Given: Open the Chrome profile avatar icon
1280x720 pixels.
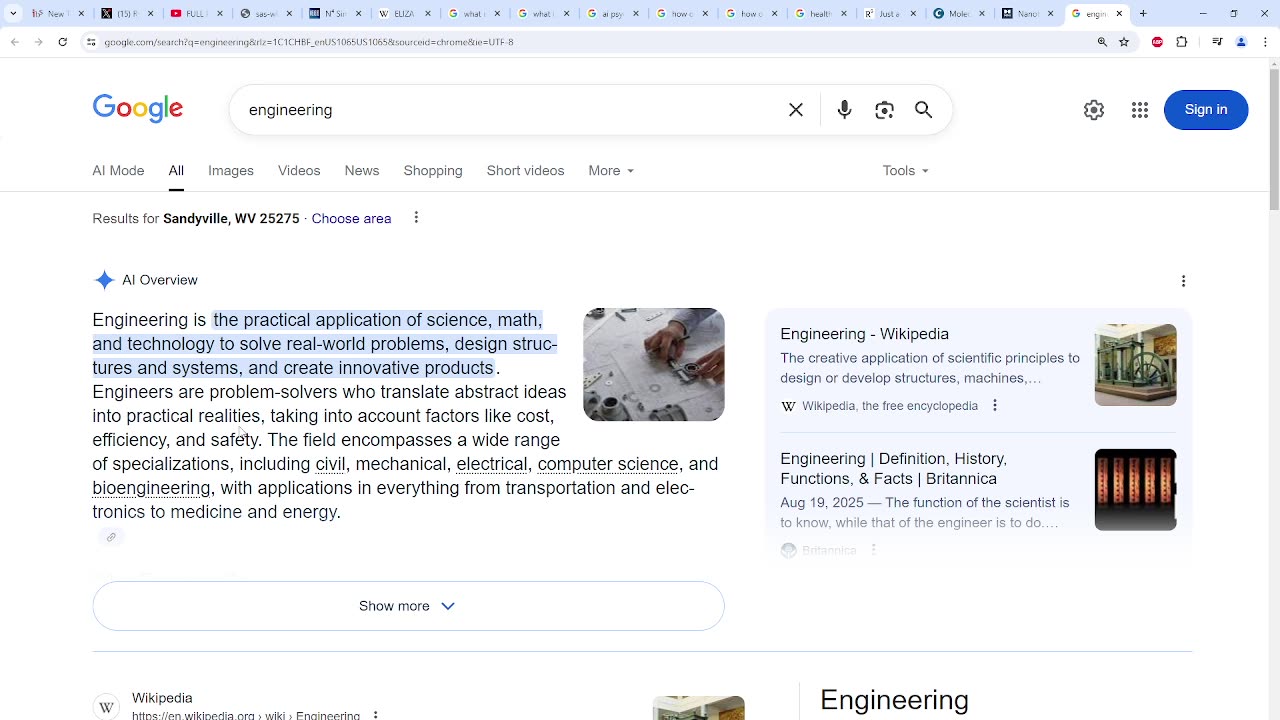Looking at the screenshot, I should 1241,42.
